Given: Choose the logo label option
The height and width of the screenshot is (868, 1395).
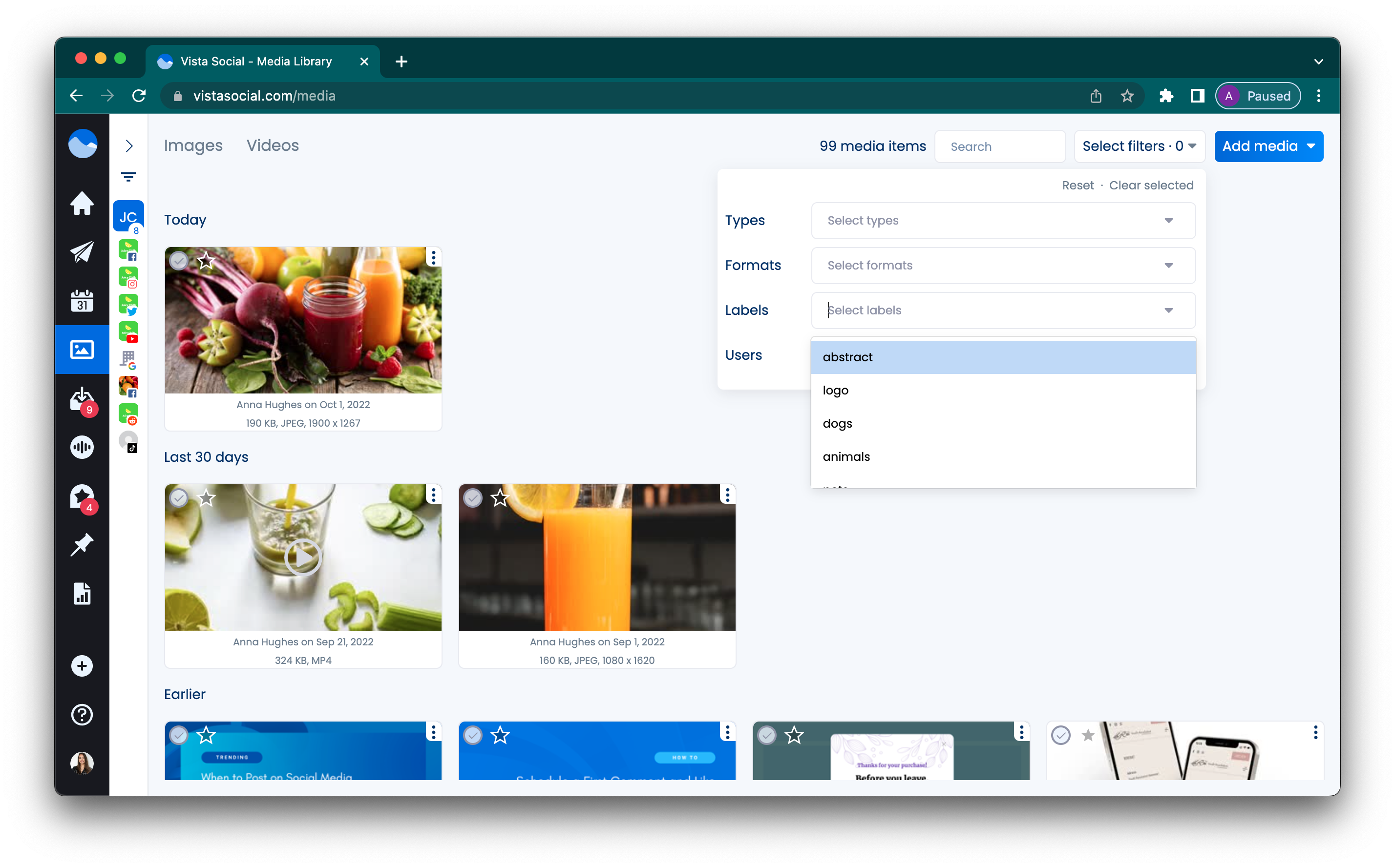Looking at the screenshot, I should click(1003, 391).
